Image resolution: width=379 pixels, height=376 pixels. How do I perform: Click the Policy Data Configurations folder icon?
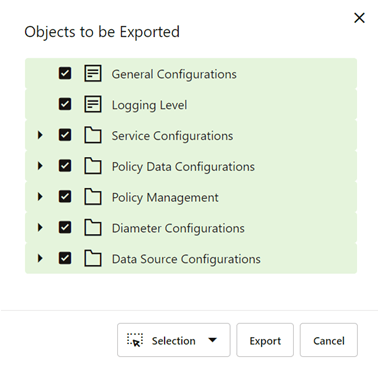point(93,166)
